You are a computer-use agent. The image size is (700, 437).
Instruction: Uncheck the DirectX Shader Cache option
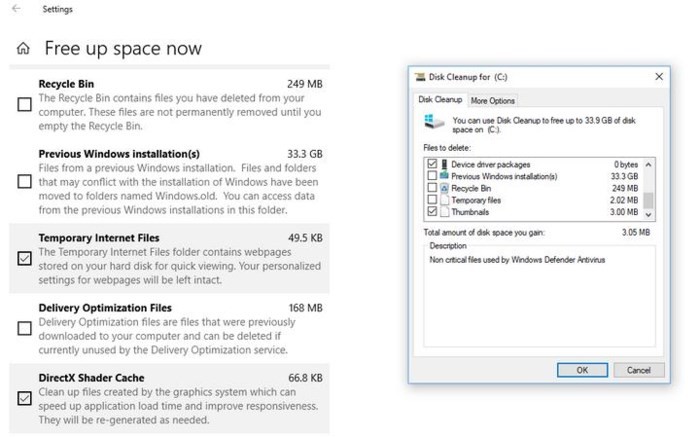tap(24, 398)
